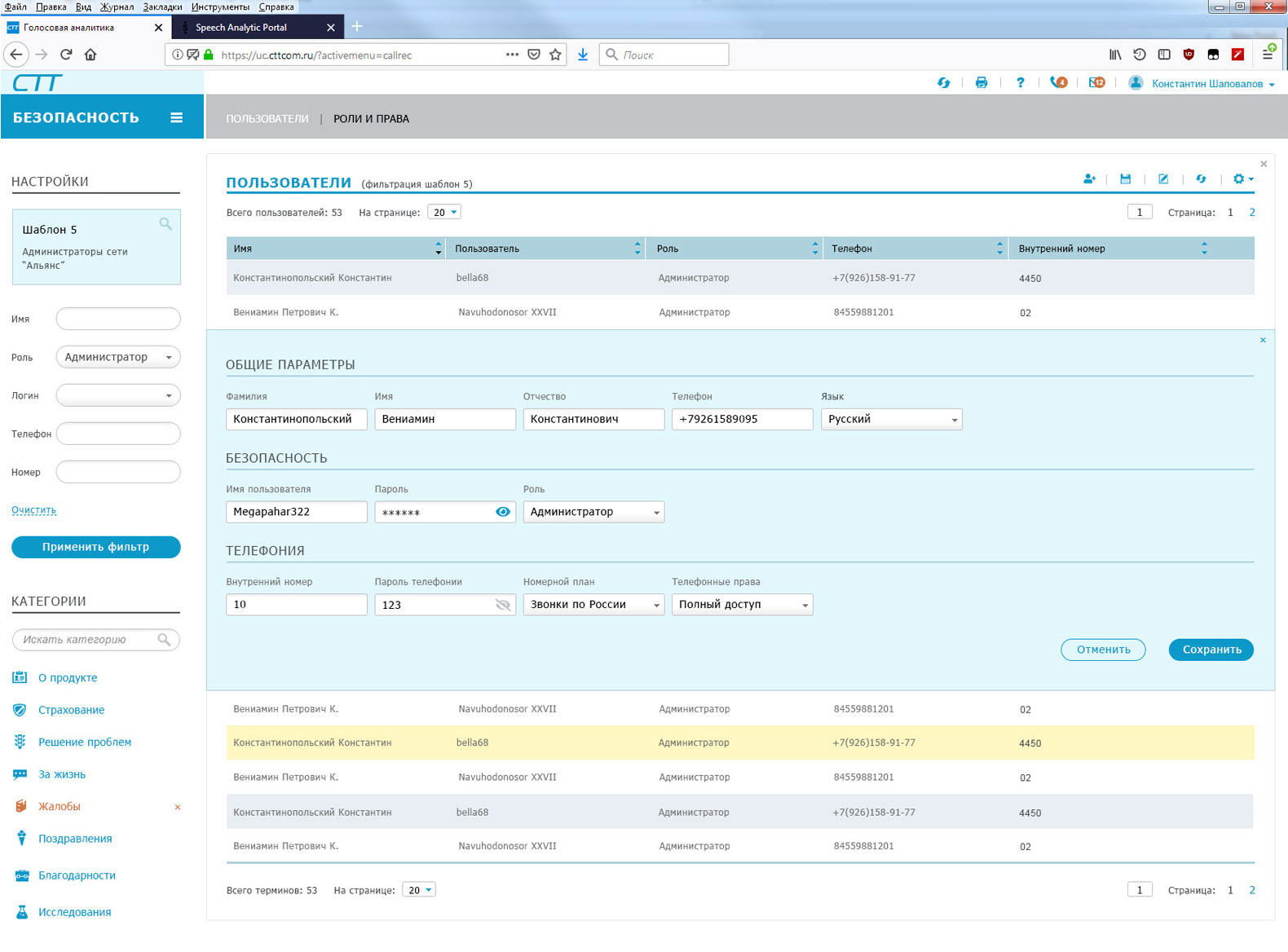Switch to the РОЛИ И ПРАВА tab
Viewport: 1288px width, 952px height.
point(371,119)
